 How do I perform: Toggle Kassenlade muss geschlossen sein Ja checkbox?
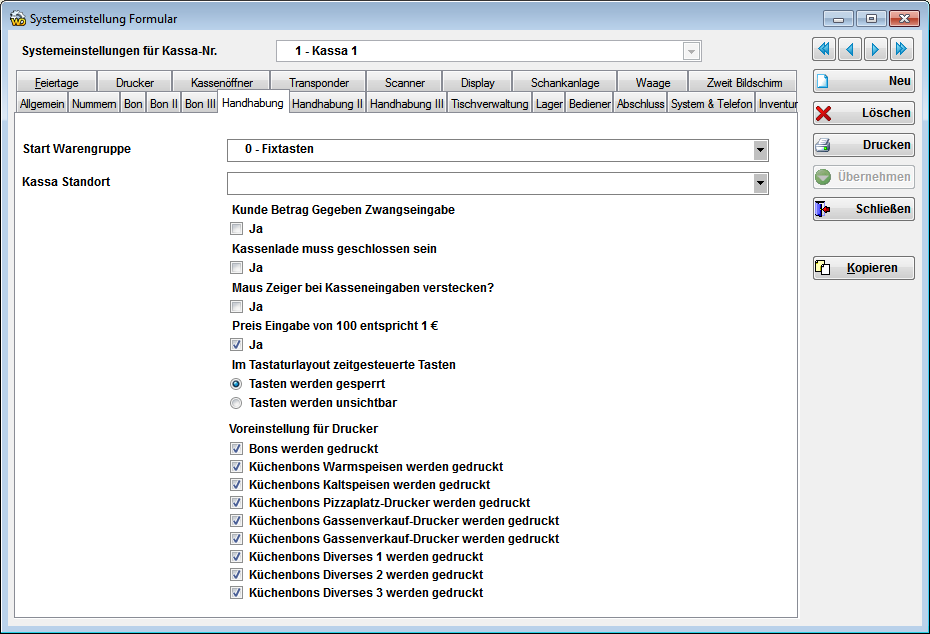237,268
